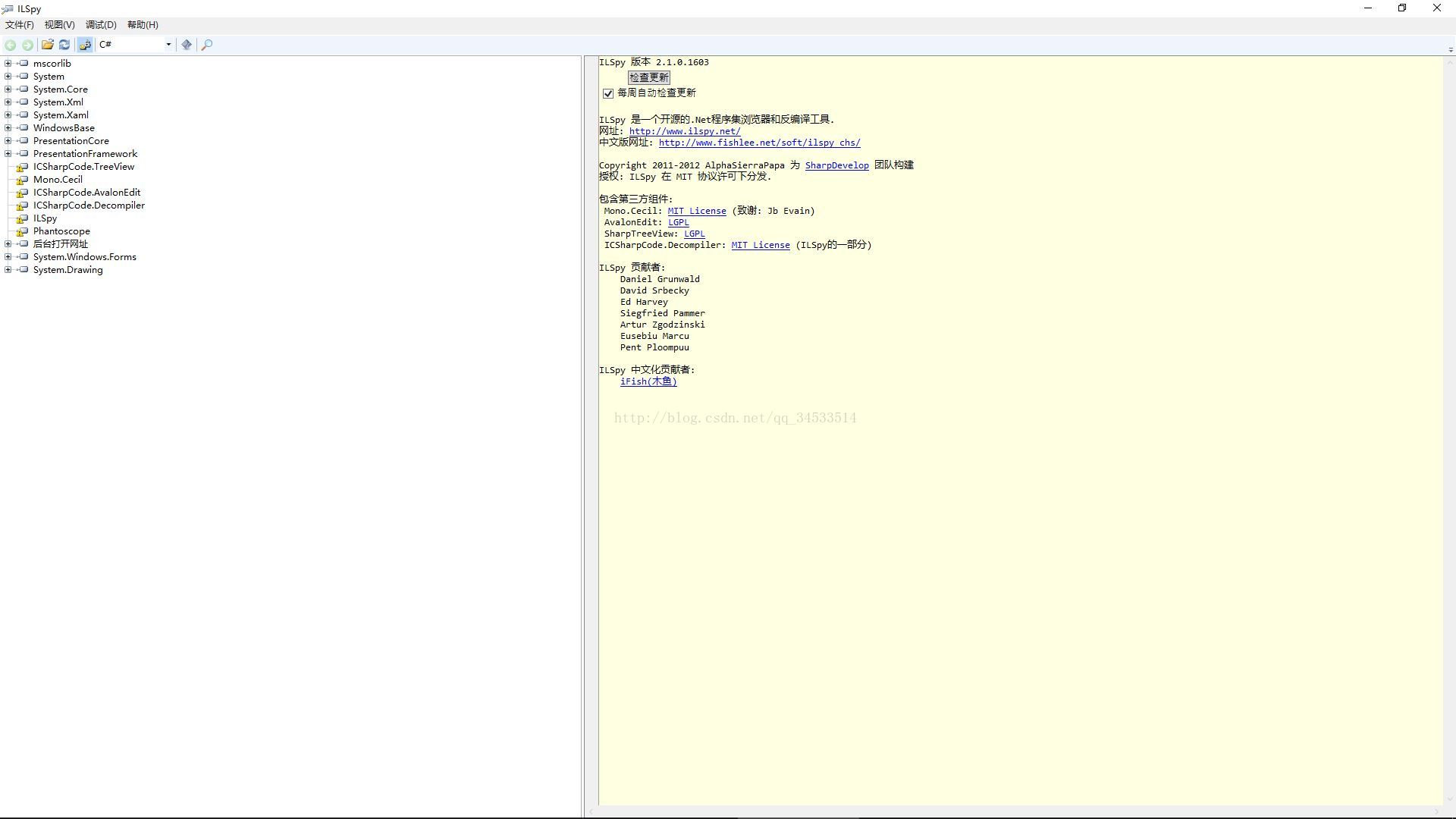This screenshot has width=1456, height=819.
Task: Reload assemblies with the refresh icon
Action: pyautogui.click(x=64, y=45)
